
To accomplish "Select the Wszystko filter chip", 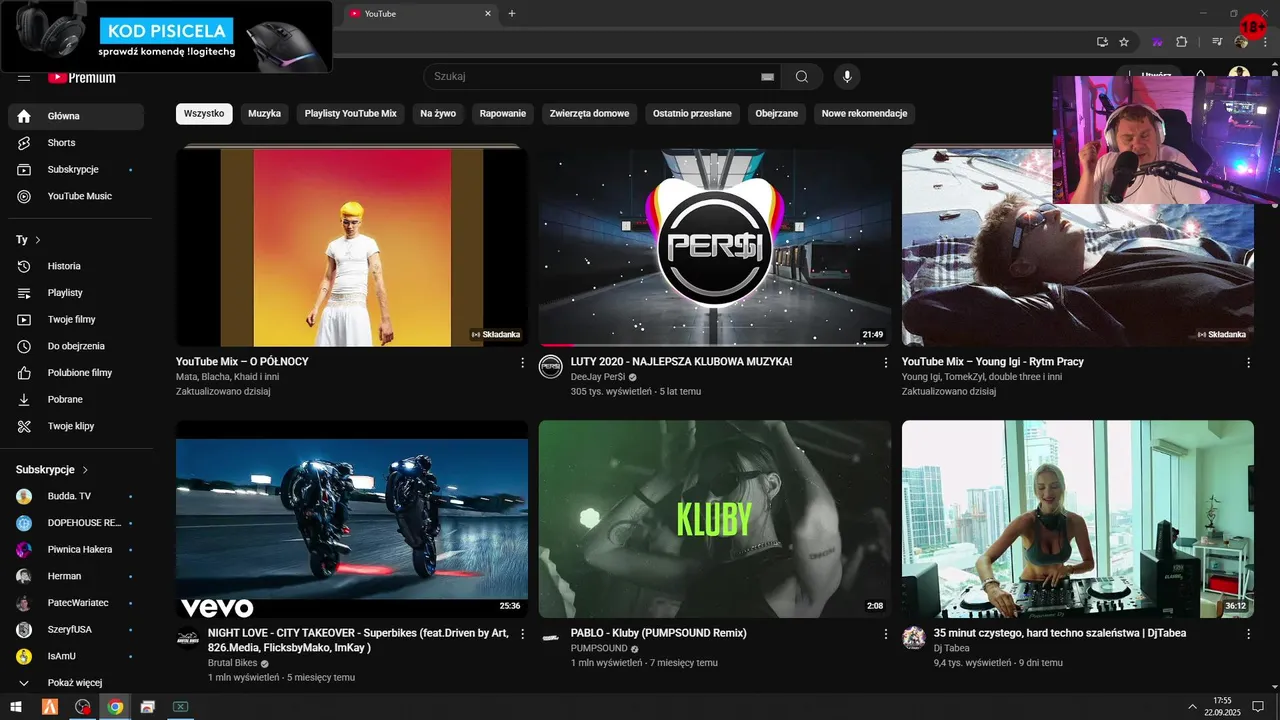I will tap(204, 114).
